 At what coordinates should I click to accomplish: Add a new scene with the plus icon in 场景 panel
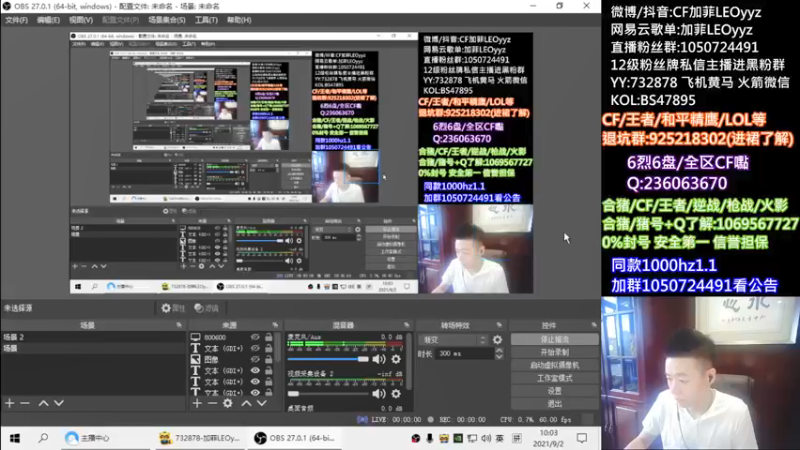(10, 403)
